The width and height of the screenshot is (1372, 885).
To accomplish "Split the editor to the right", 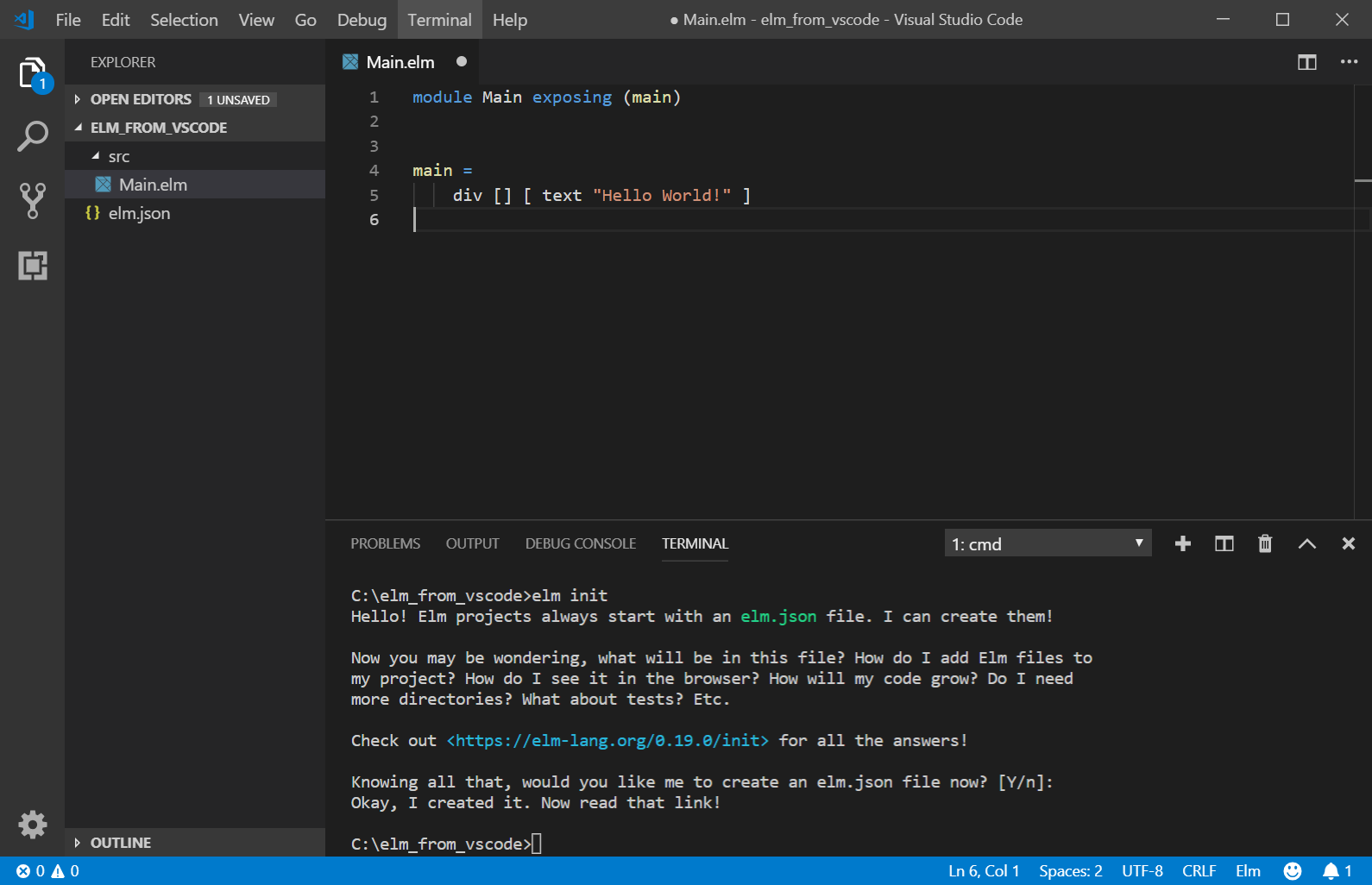I will click(1306, 62).
